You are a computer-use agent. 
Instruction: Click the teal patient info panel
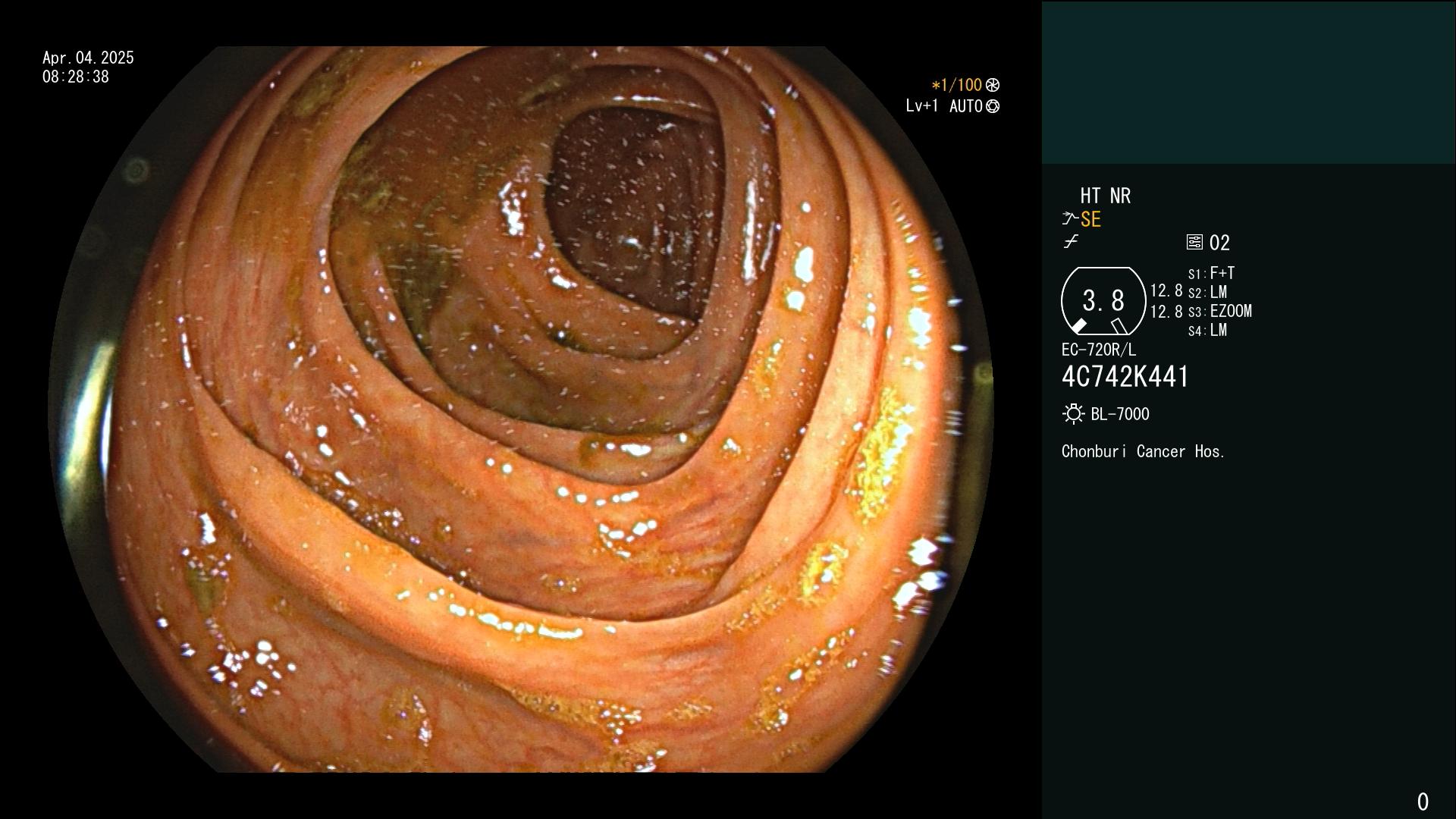1248,82
